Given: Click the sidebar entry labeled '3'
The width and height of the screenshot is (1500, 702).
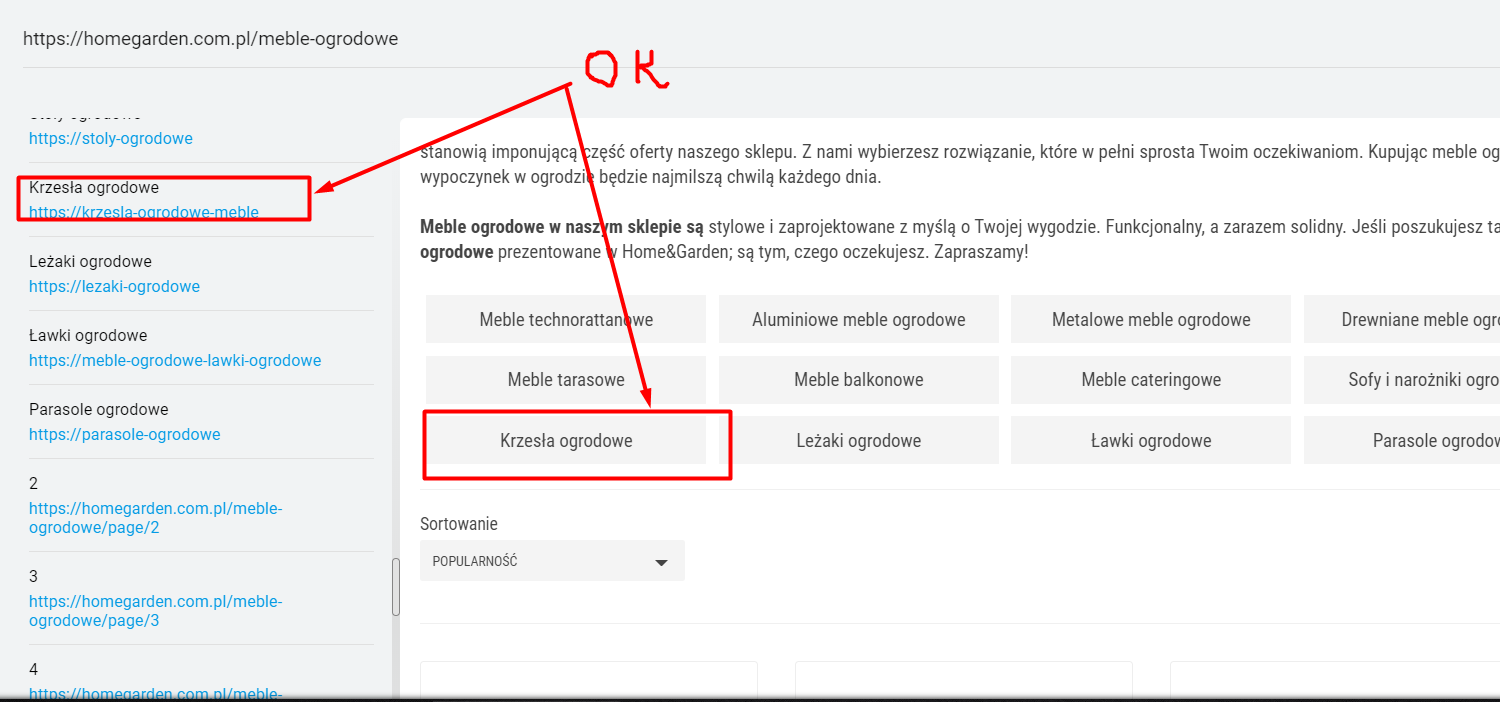Looking at the screenshot, I should [34, 576].
